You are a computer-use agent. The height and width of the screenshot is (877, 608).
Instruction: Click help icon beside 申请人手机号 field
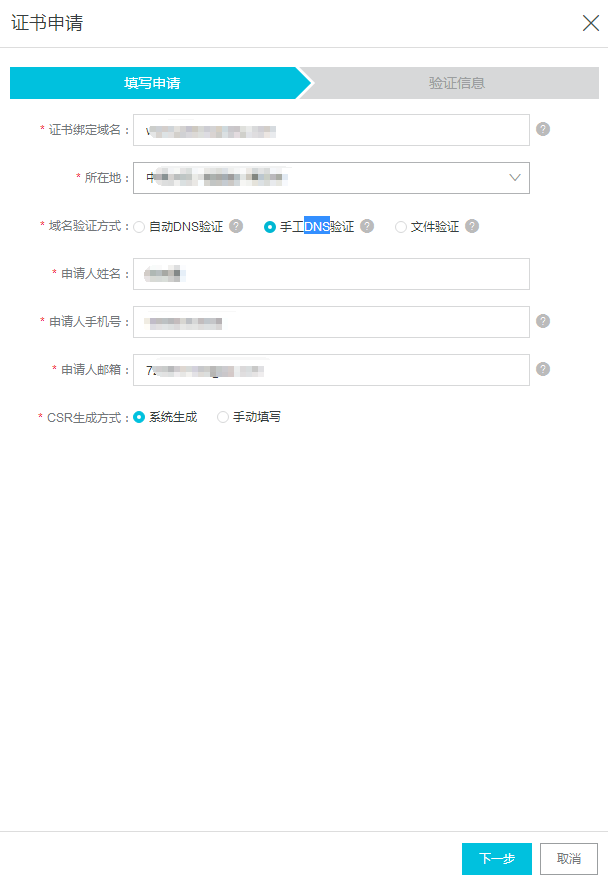(x=543, y=321)
